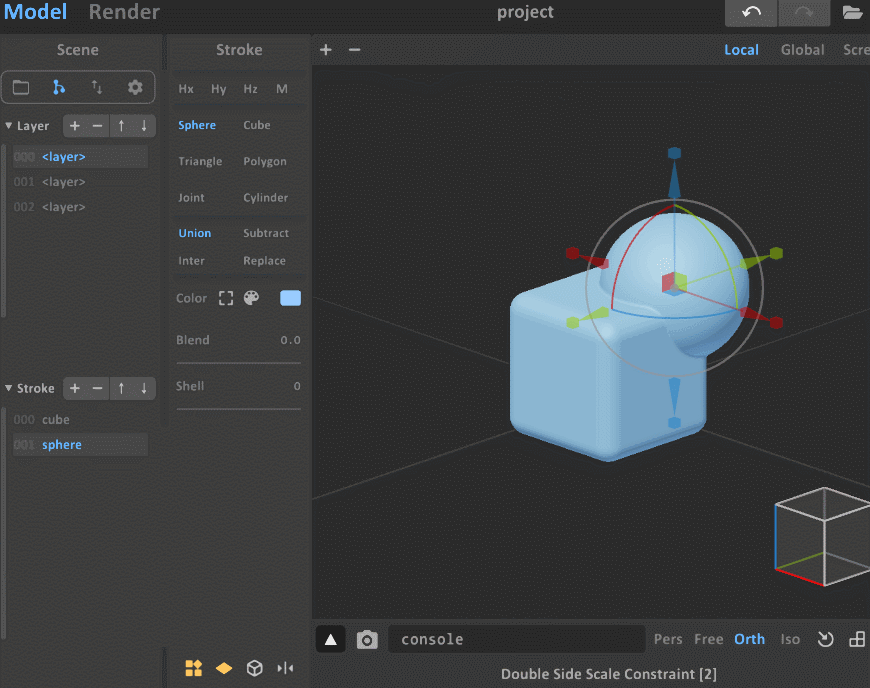
Task: Open the project folder icon in top bar
Action: click(852, 13)
